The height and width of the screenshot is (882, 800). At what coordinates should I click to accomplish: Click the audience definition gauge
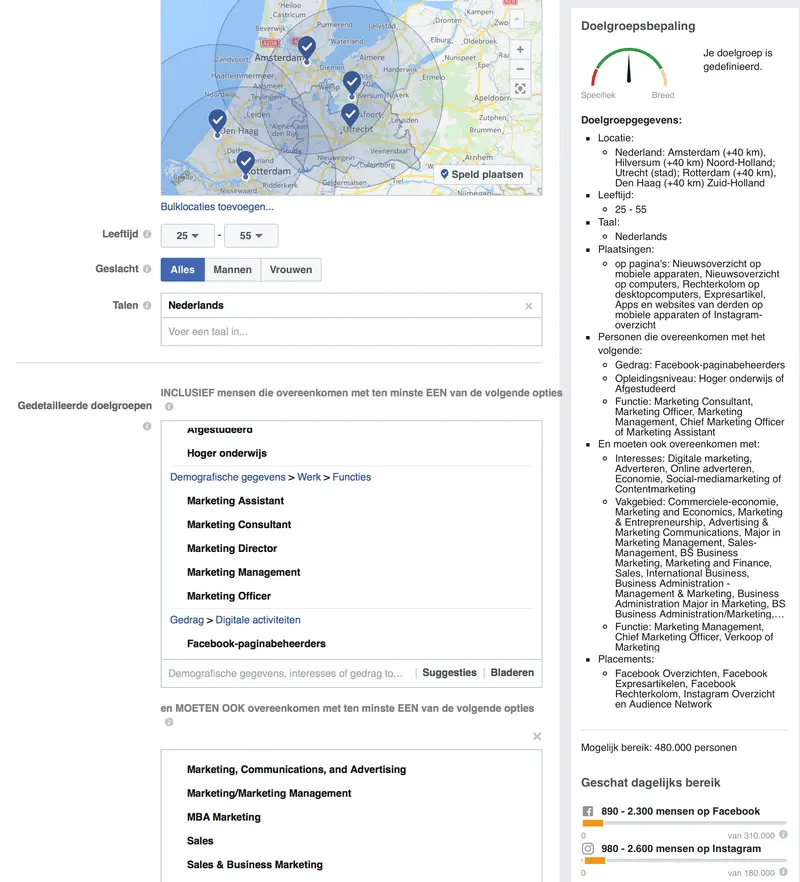click(x=628, y=68)
